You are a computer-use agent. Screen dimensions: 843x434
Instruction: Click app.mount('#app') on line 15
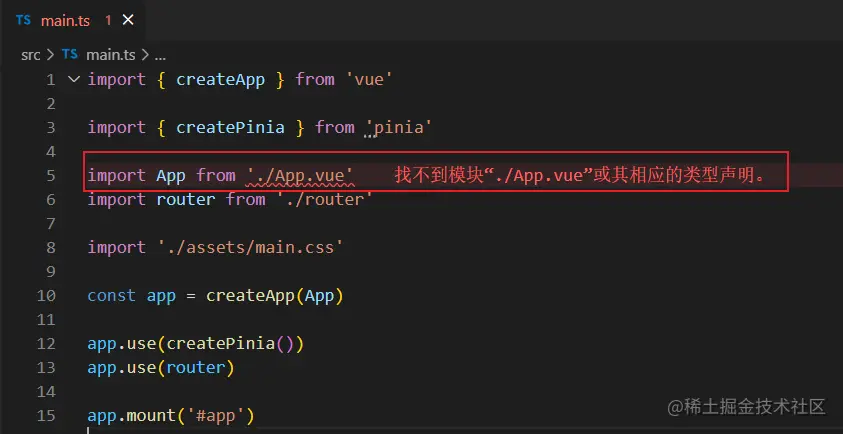click(171, 416)
